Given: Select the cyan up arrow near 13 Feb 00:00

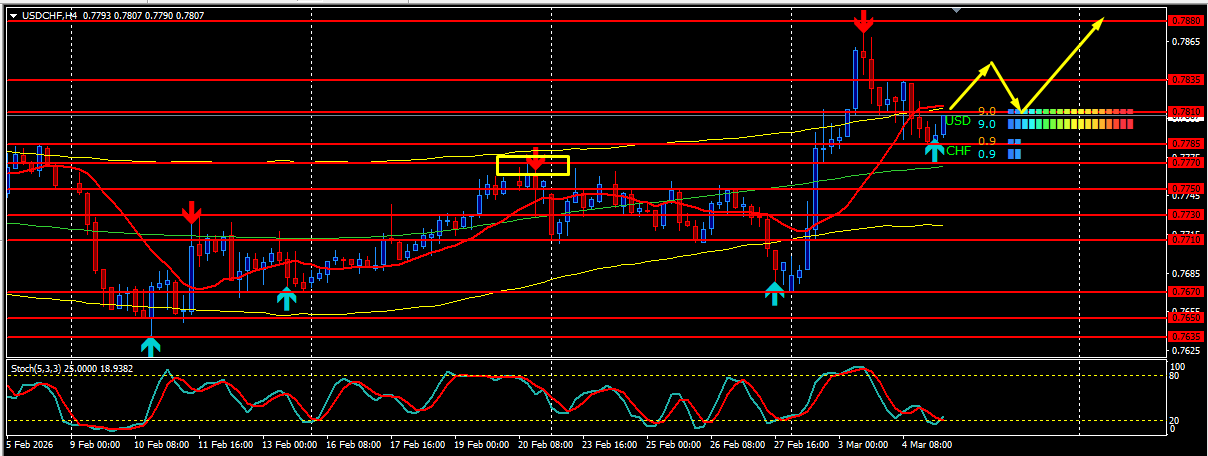Looking at the screenshot, I should tap(286, 298).
